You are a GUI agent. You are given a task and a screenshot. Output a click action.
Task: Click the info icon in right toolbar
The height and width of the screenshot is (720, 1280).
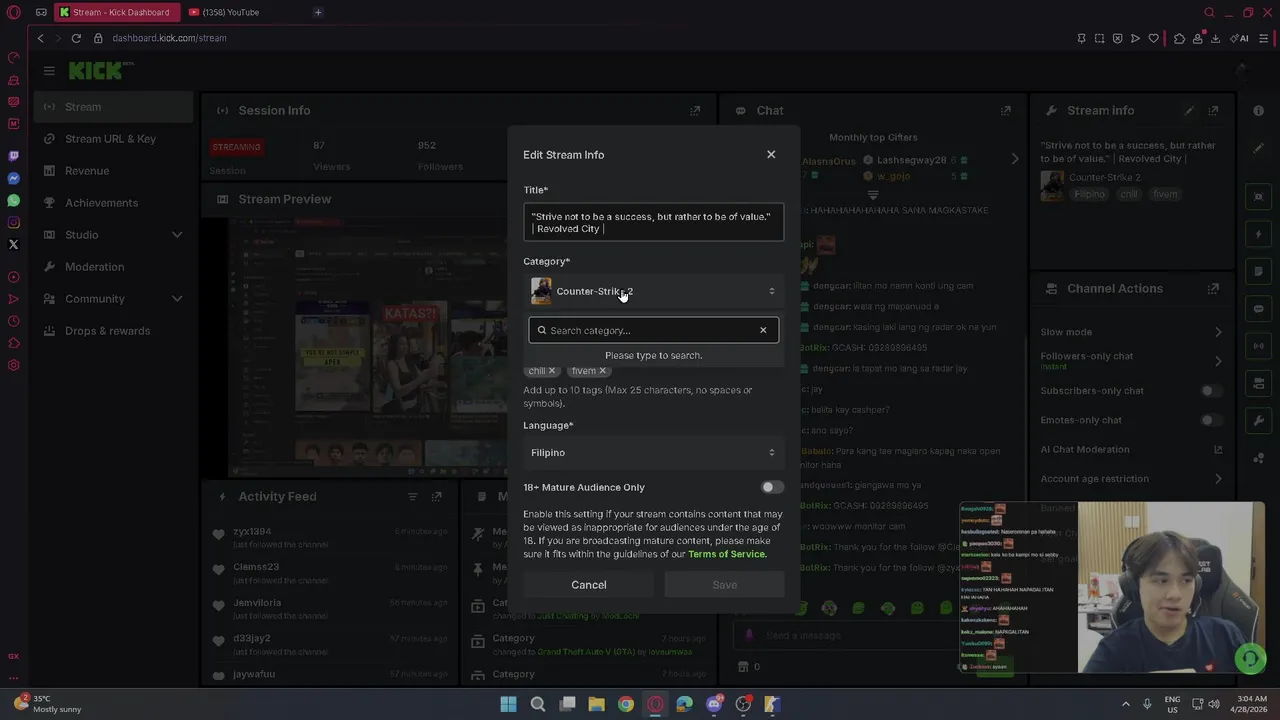point(1259,111)
